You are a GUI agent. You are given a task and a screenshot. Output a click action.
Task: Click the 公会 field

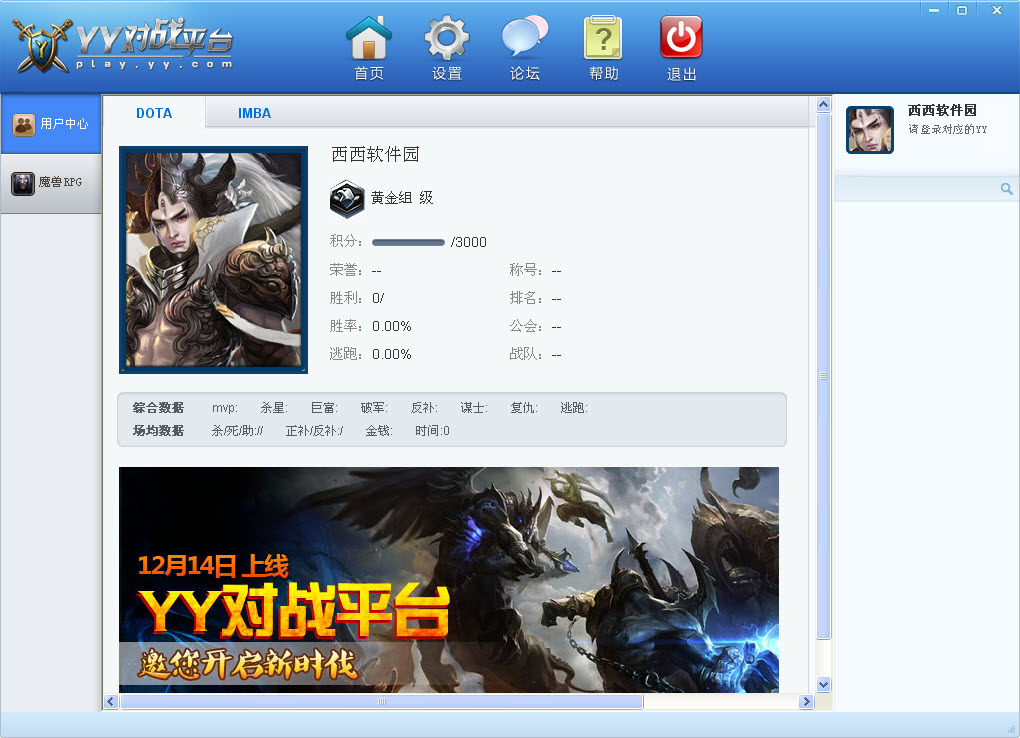pos(535,326)
